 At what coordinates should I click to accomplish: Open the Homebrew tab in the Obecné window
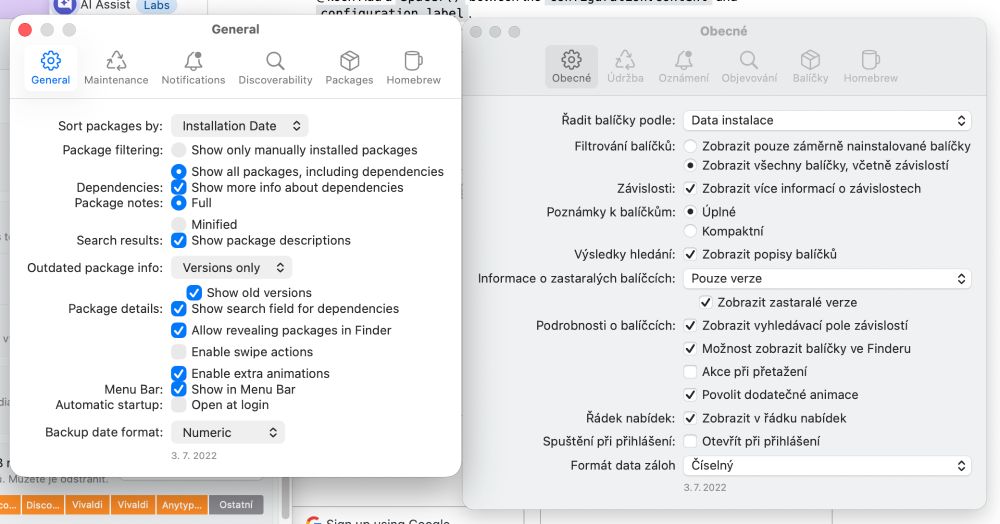871,66
